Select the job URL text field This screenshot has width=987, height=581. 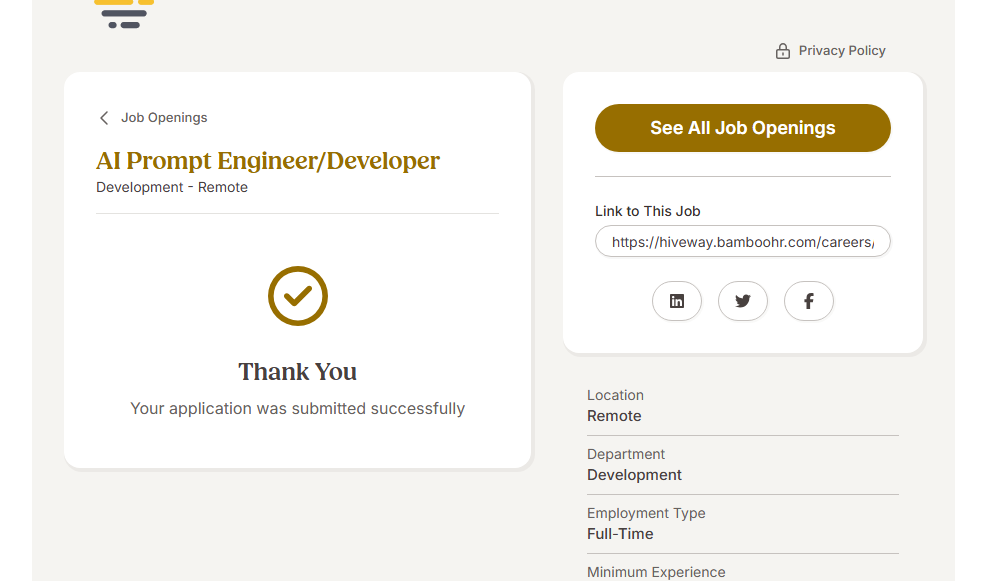coord(742,242)
